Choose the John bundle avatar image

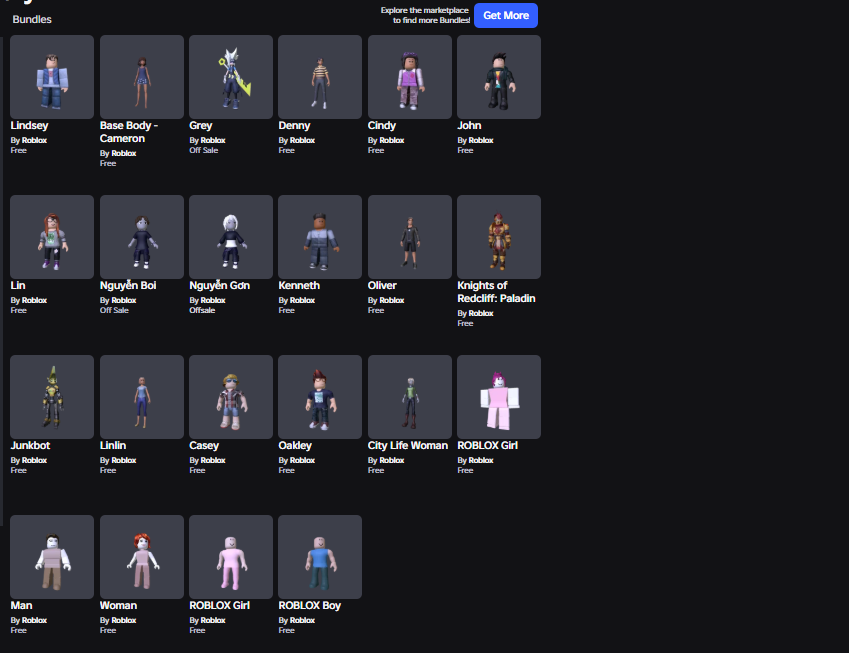pos(499,77)
